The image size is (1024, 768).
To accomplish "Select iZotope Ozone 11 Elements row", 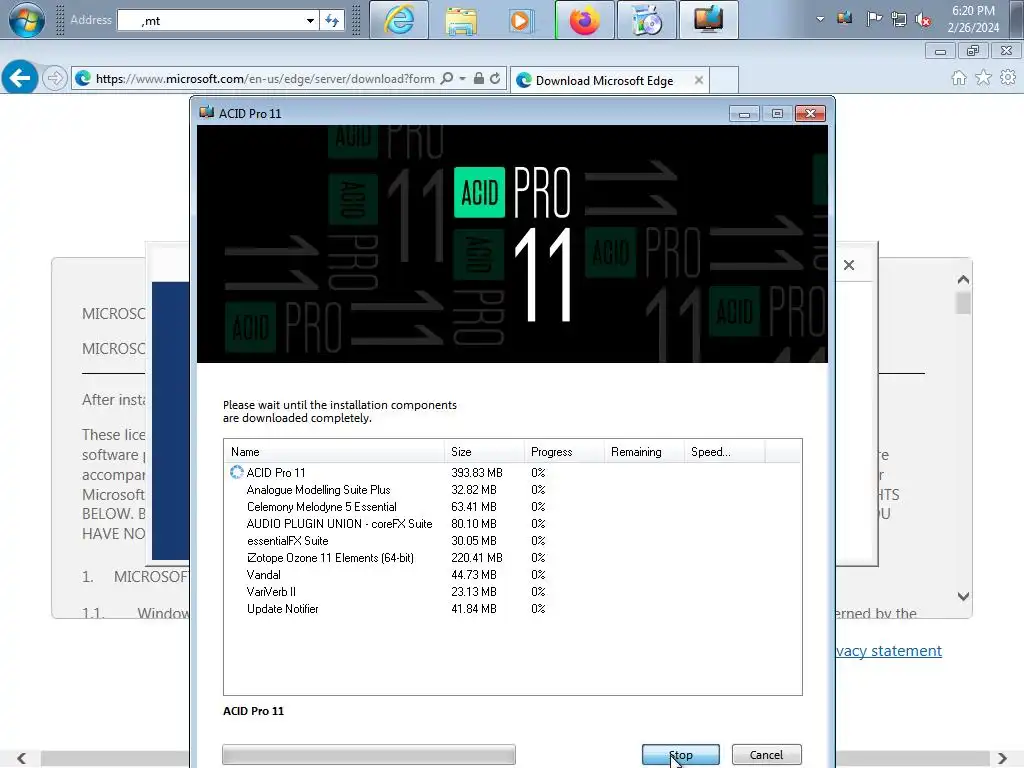I will tap(513, 557).
